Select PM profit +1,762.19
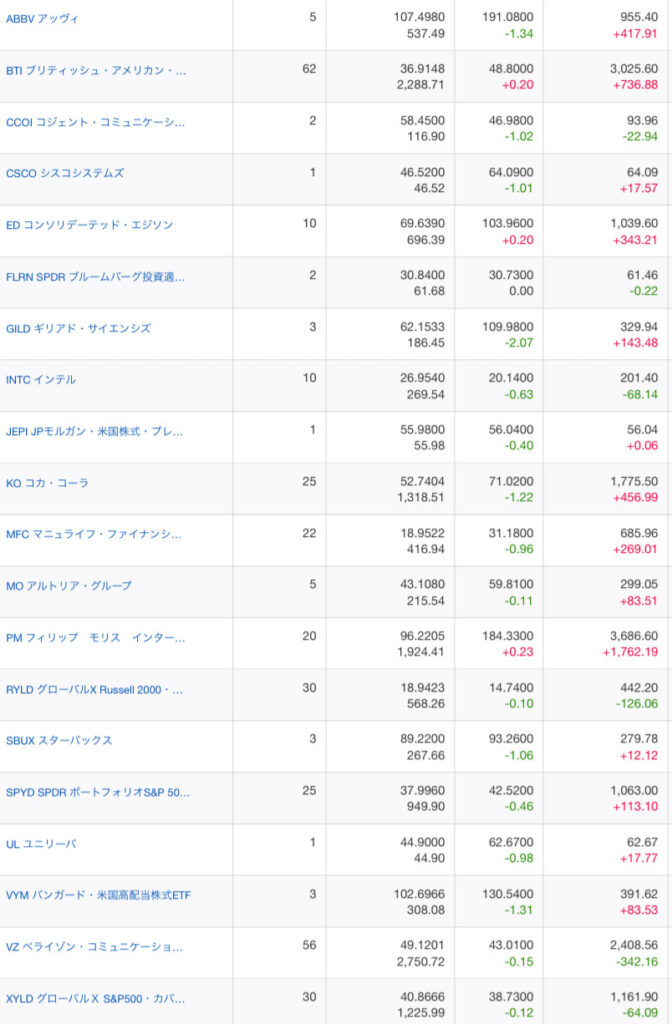 630,652
